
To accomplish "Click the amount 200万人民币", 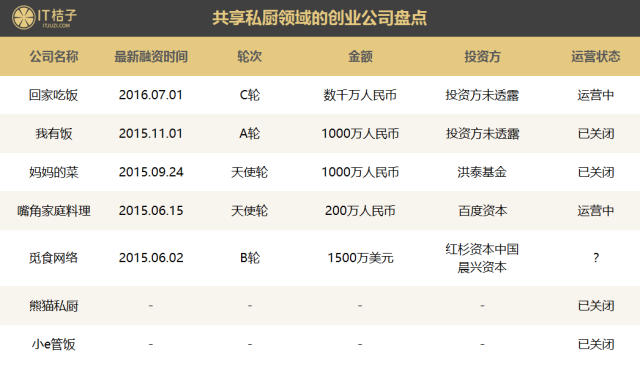I will pyautogui.click(x=360, y=211).
